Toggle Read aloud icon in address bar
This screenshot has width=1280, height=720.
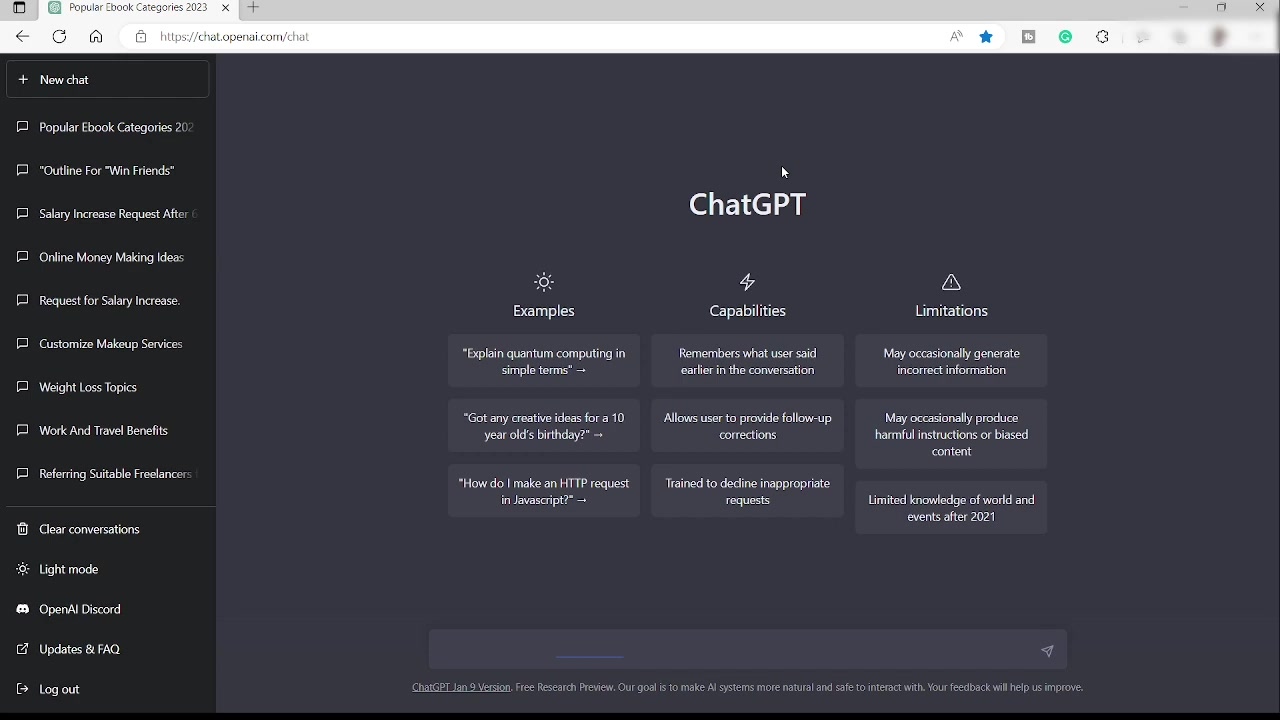957,36
